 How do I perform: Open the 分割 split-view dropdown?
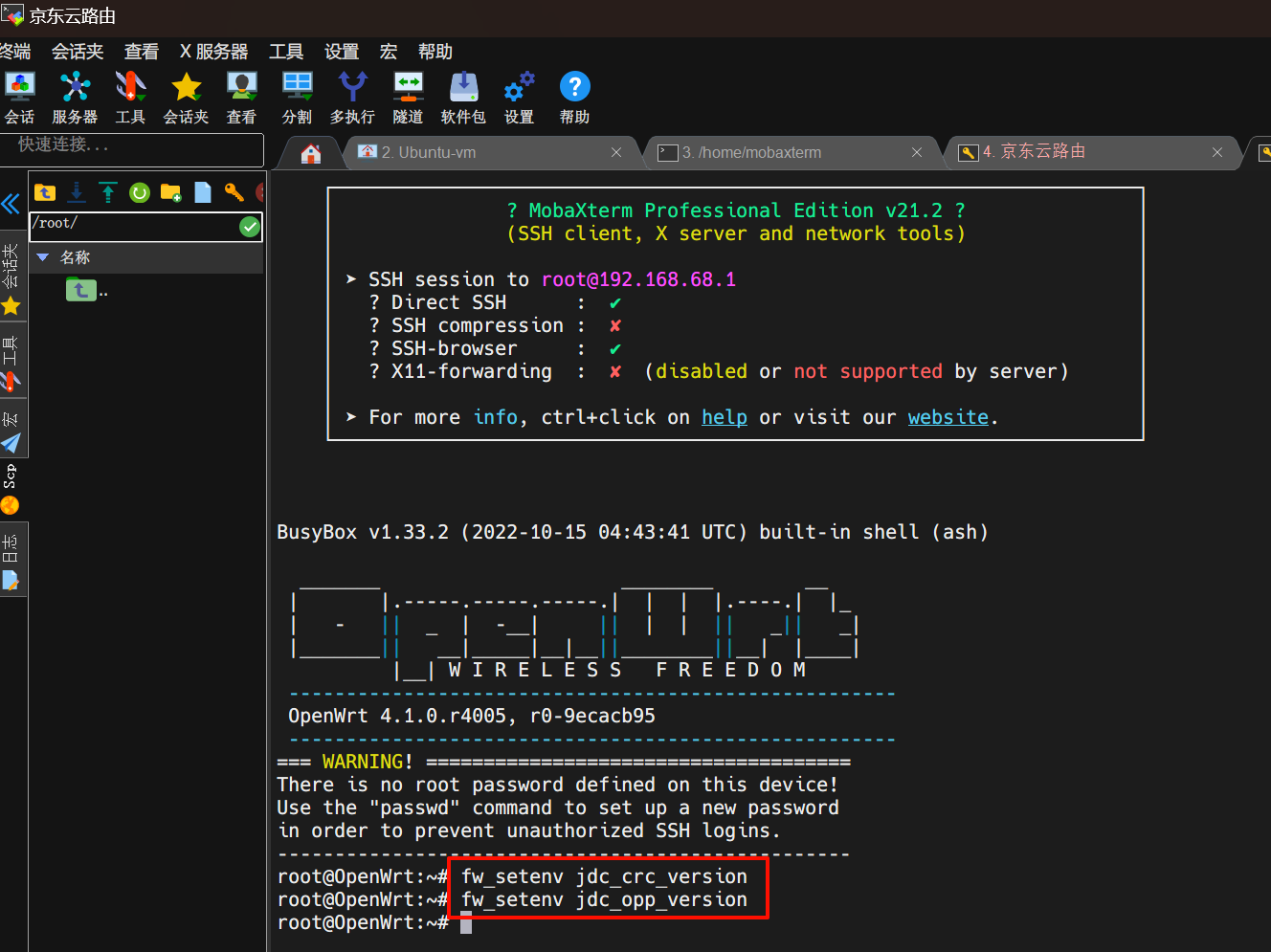pyautogui.click(x=297, y=97)
